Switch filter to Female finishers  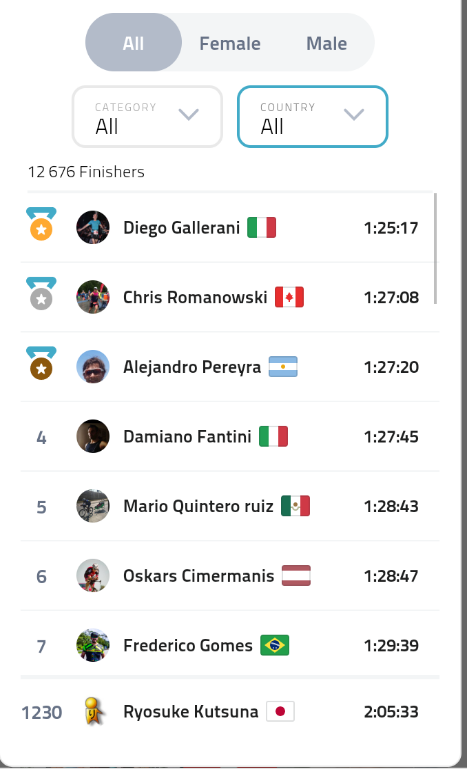230,43
